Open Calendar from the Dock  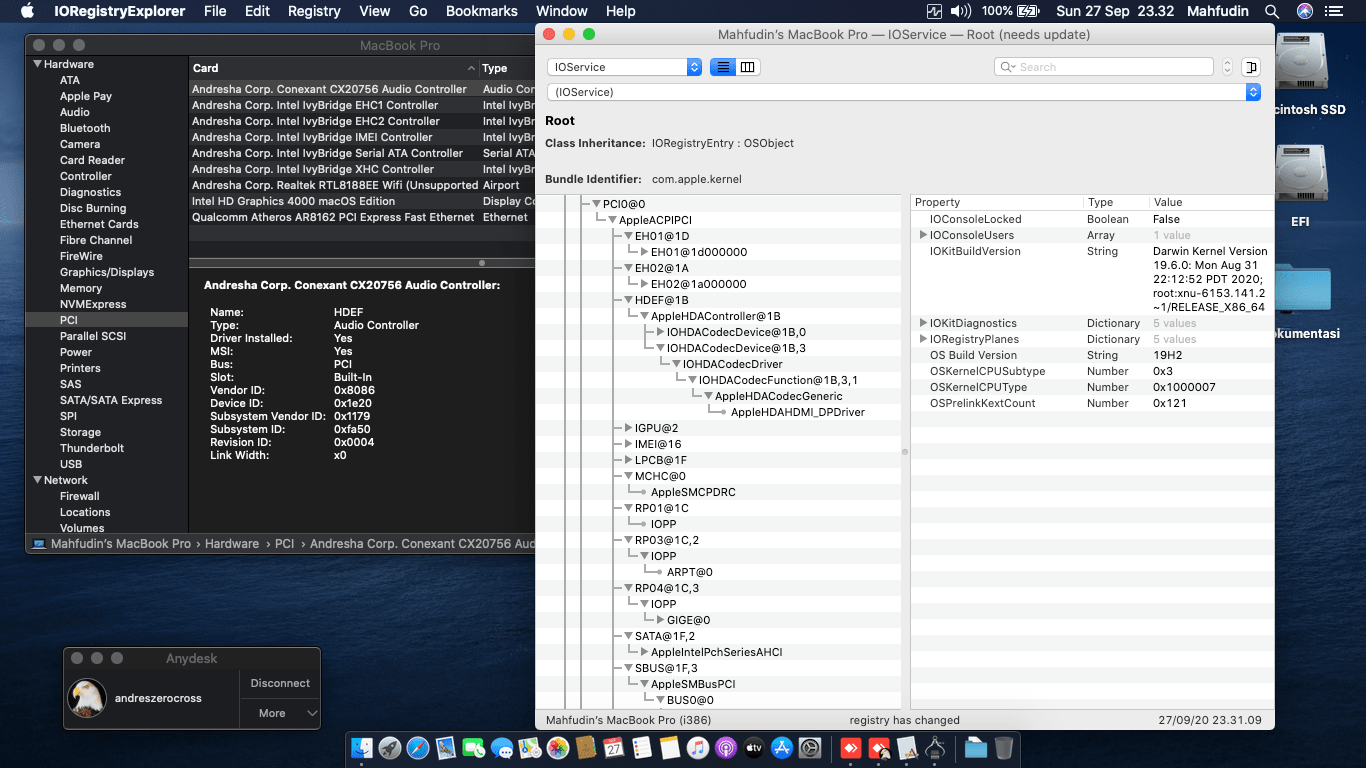coord(614,747)
